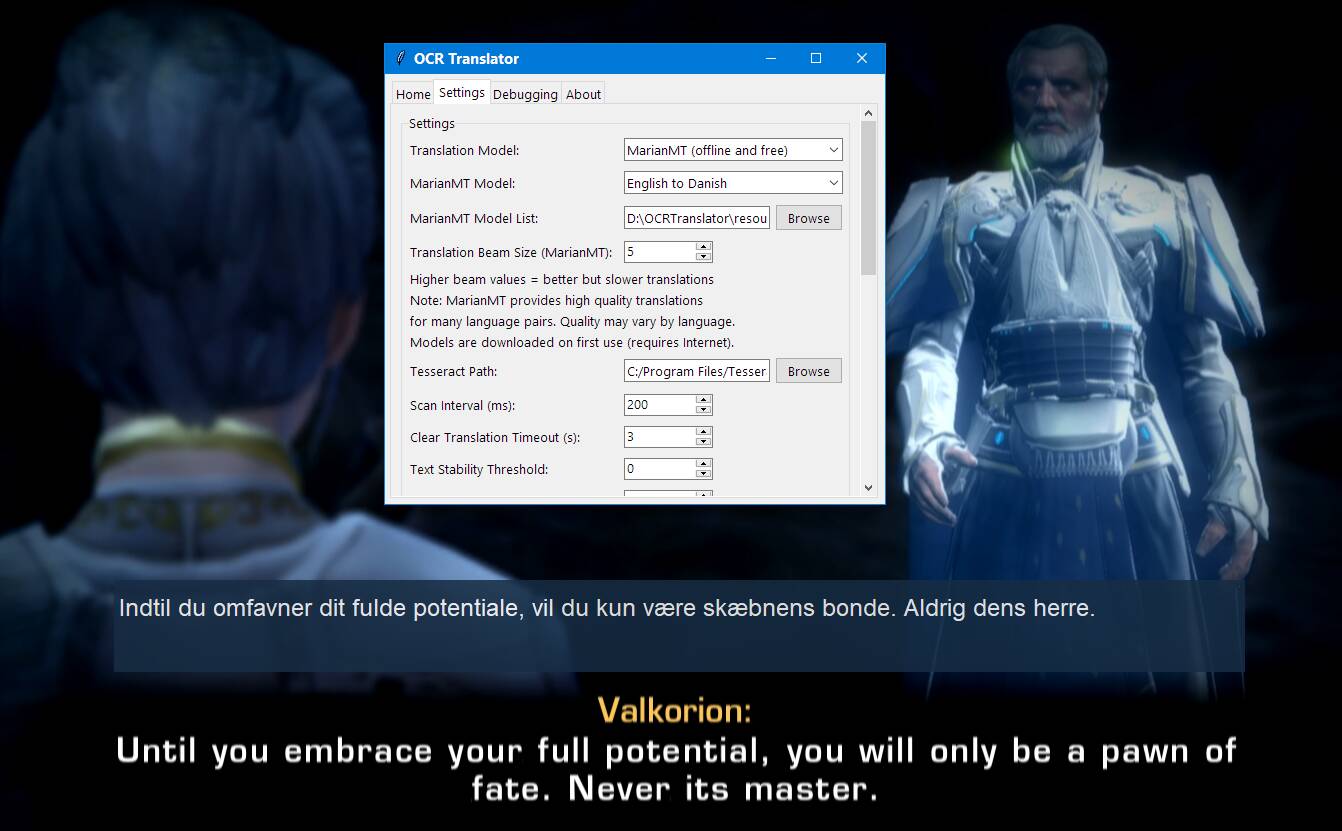The height and width of the screenshot is (831, 1342).
Task: Decrease Scan Interval using down arrow
Action: [x=704, y=410]
